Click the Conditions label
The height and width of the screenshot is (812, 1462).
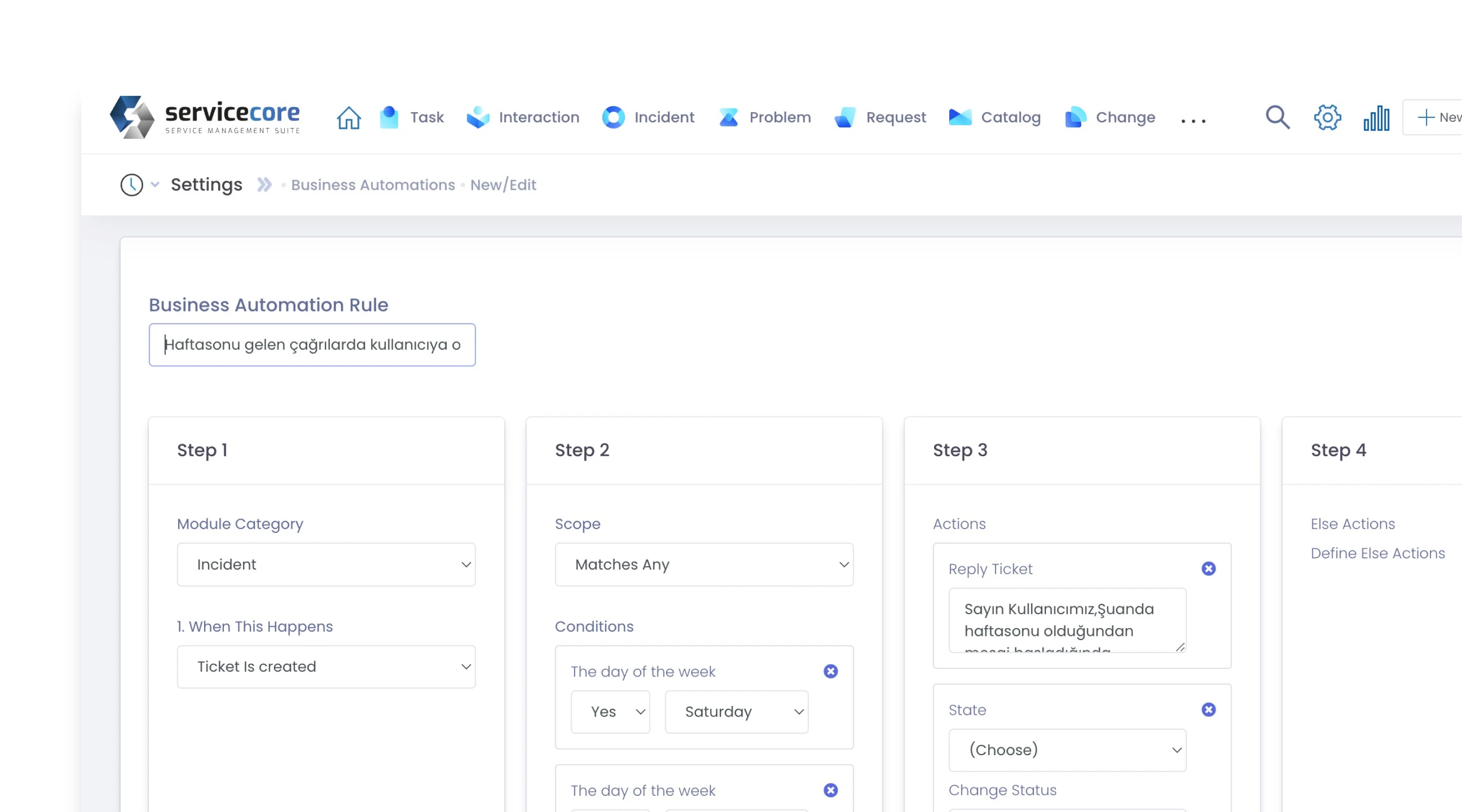click(x=594, y=626)
